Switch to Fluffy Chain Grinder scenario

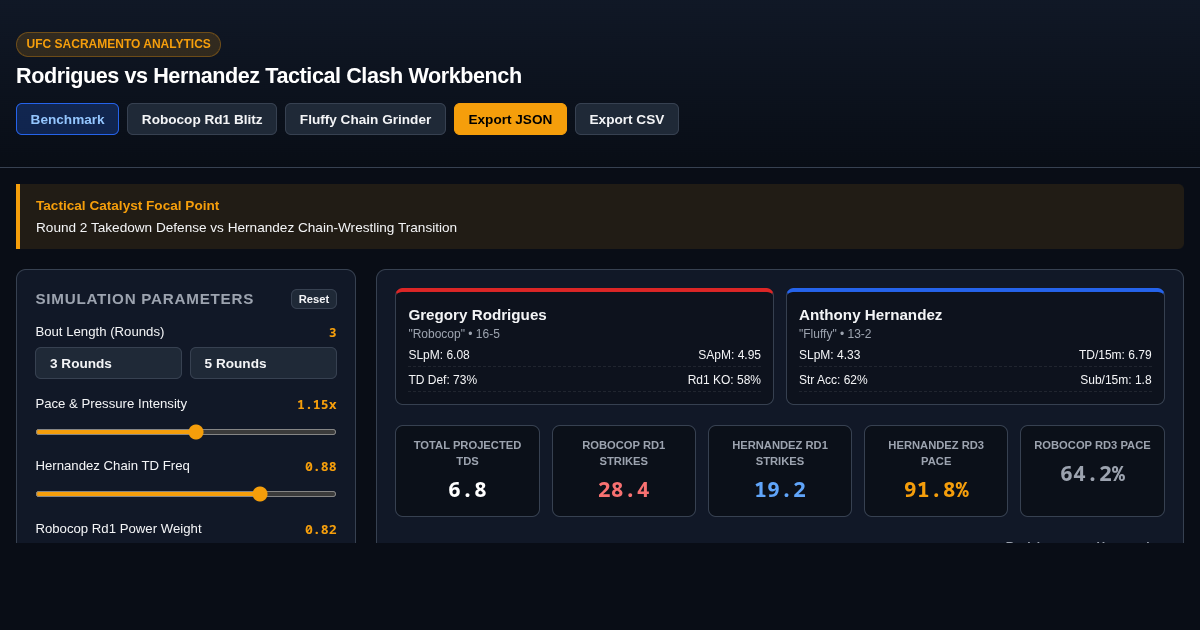[x=365, y=119]
